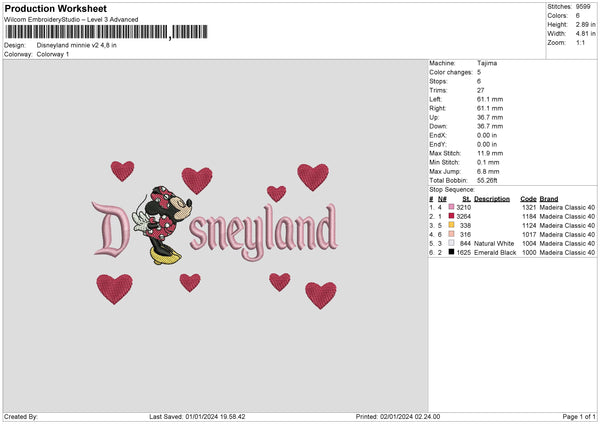
Task: Click the yellow 338 thread color swatch
Action: click(451, 225)
